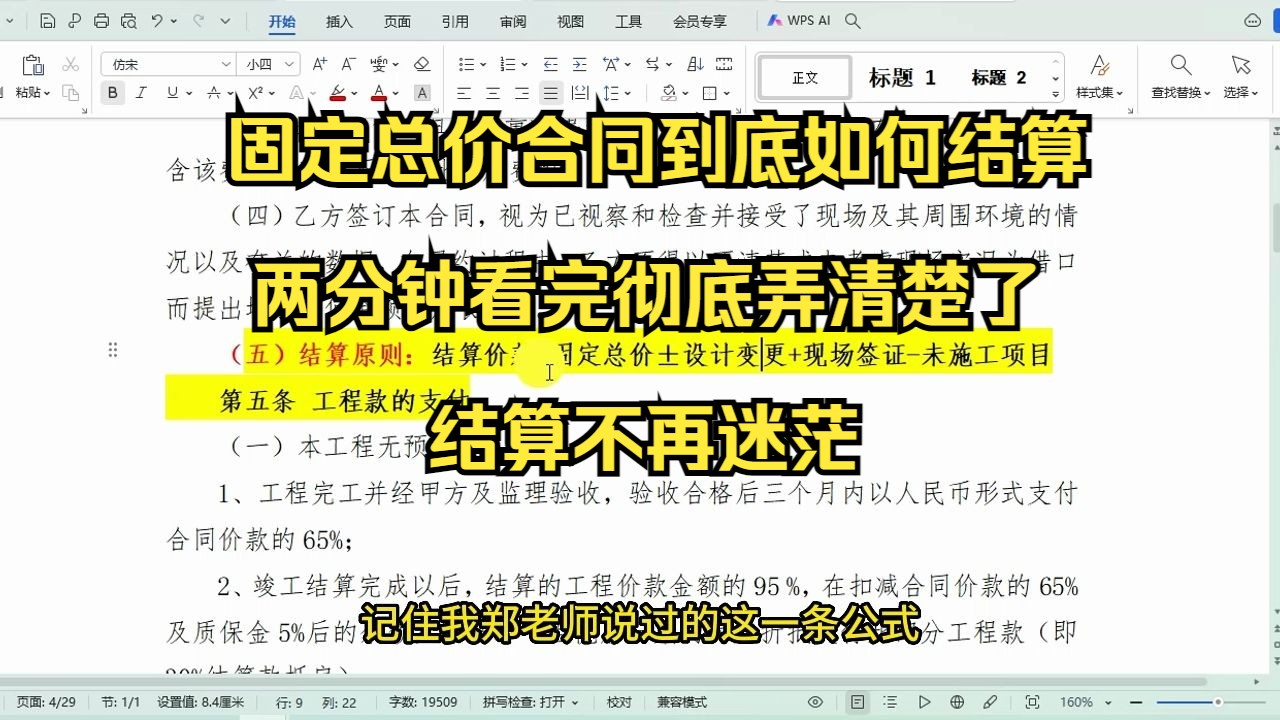Click the Italic icon
This screenshot has width=1280, height=720.
click(x=141, y=93)
